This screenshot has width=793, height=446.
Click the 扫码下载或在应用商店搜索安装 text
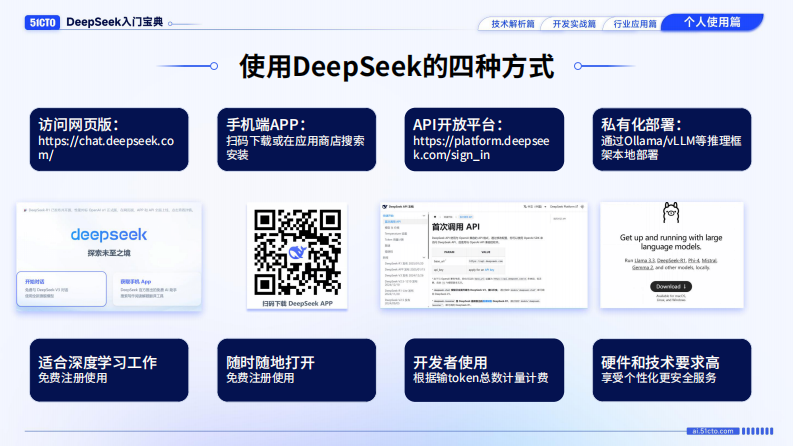[295, 148]
